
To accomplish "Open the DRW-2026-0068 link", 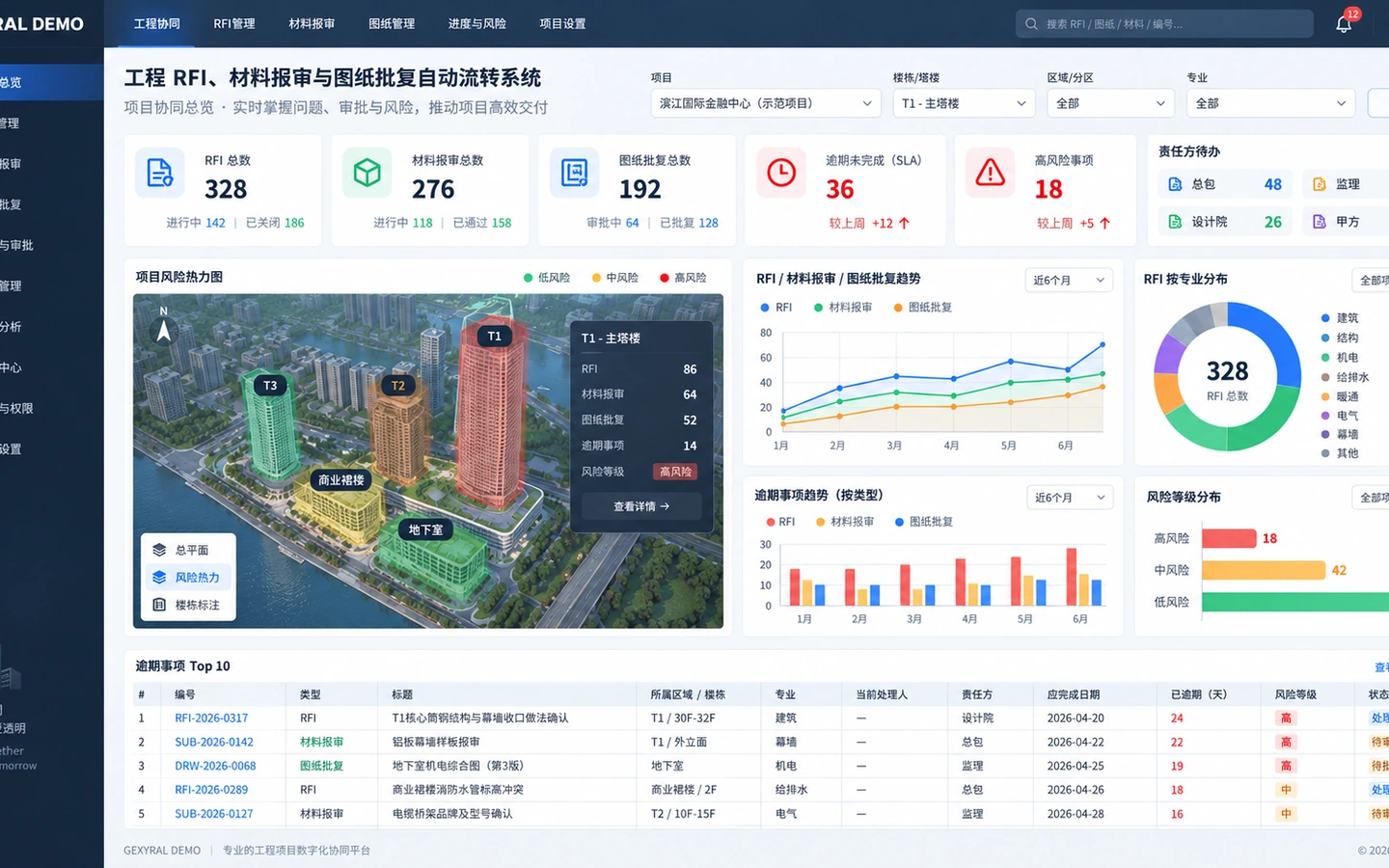I will [215, 767].
